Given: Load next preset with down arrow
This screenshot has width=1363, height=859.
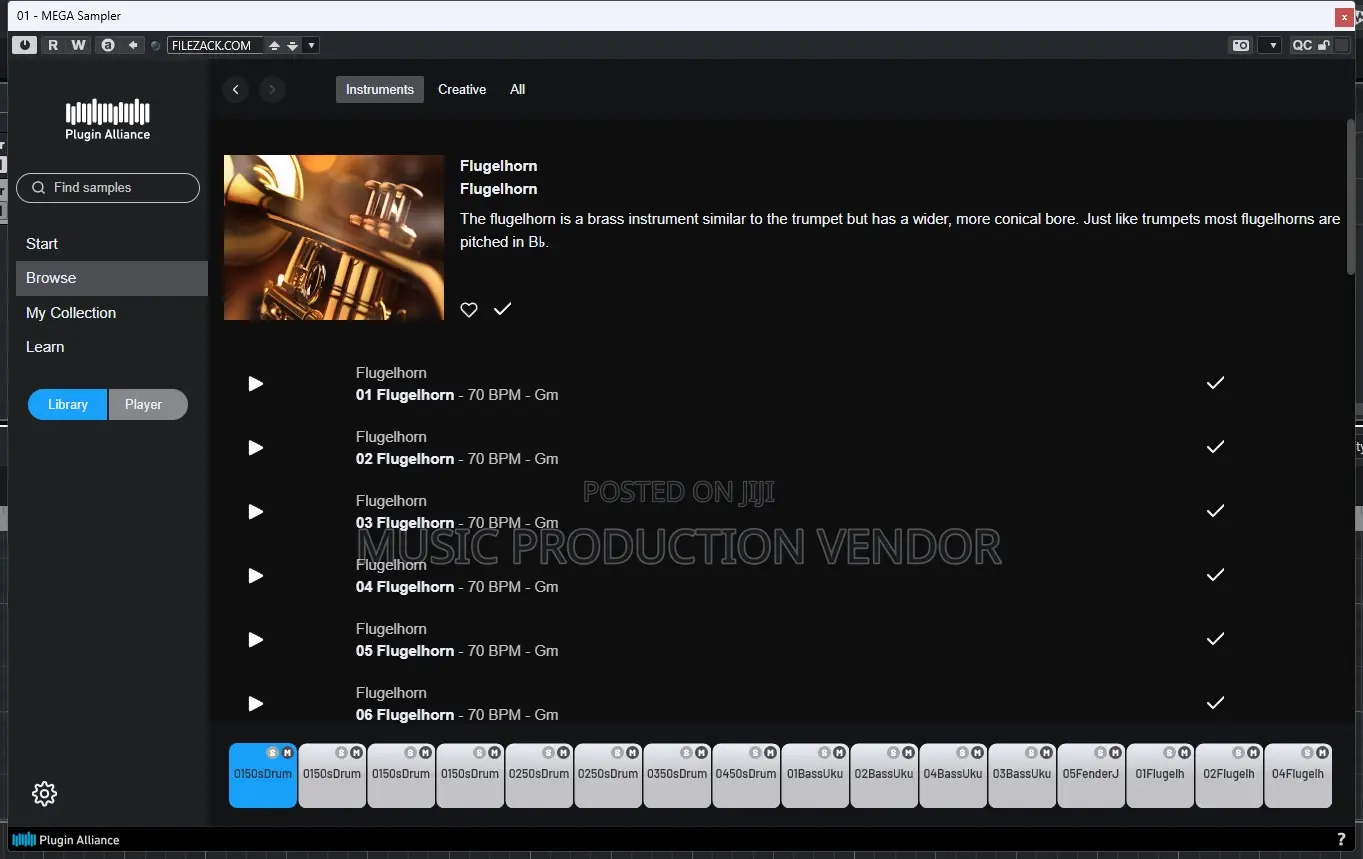Looking at the screenshot, I should click(292, 45).
